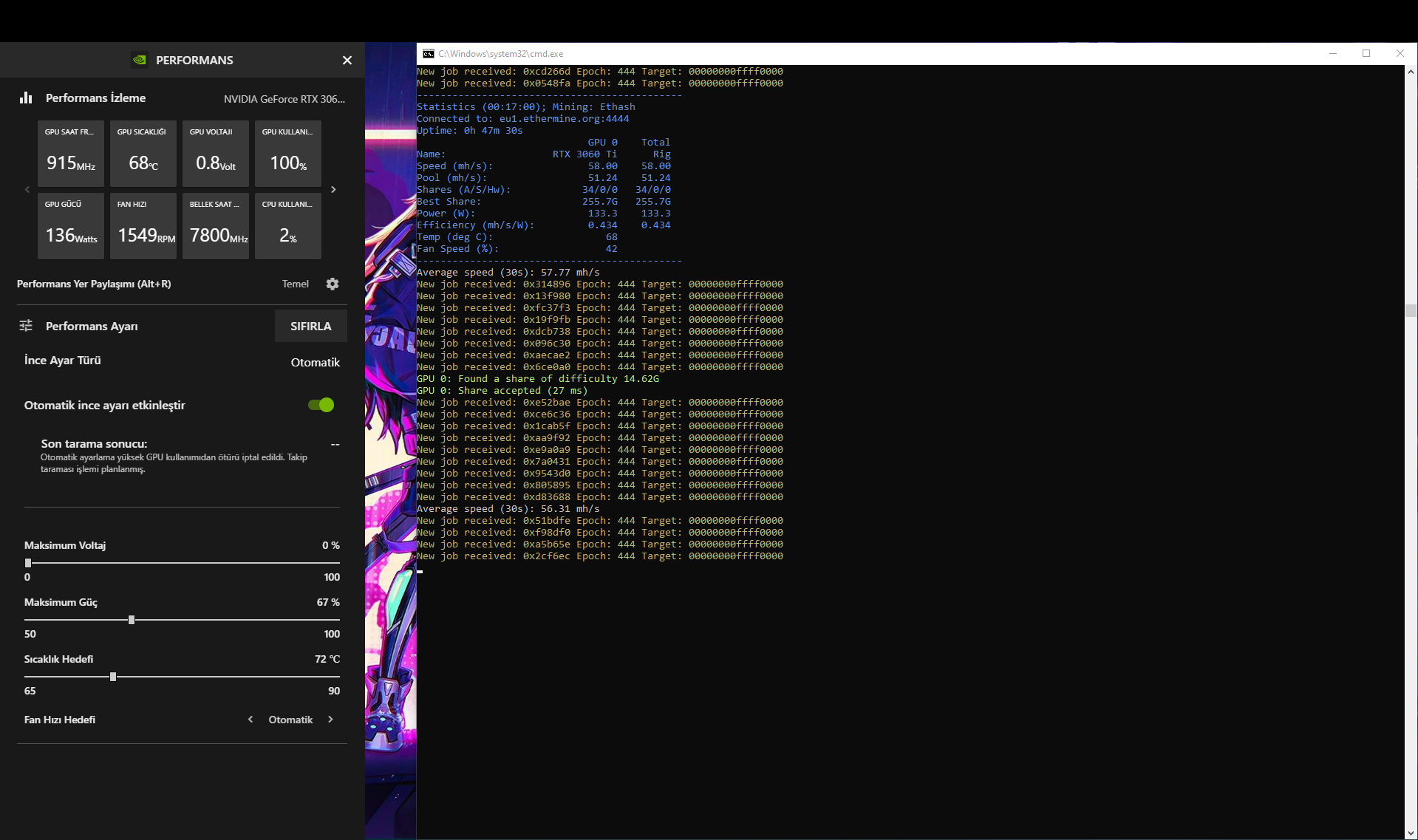Click the SIFIRLA reset button
This screenshot has width=1418, height=840.
click(311, 326)
